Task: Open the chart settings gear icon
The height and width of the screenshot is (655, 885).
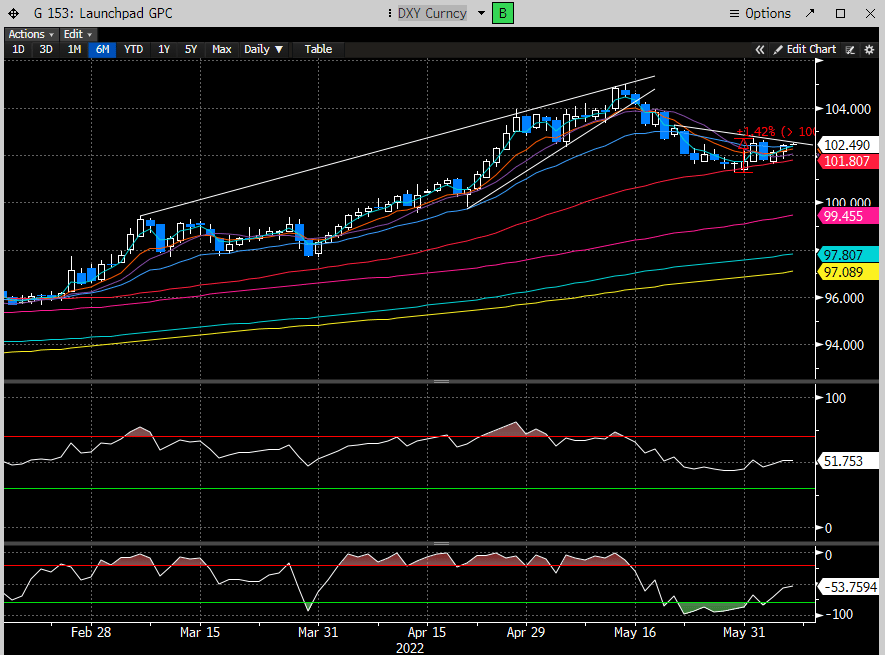Action: pyautogui.click(x=868, y=49)
